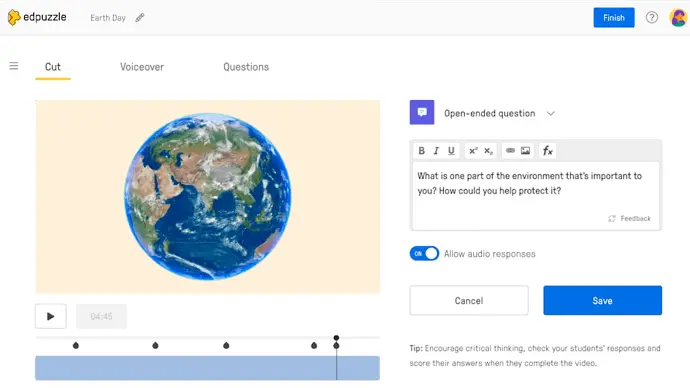Click the 04:45 time field
690x388 pixels.
click(x=101, y=316)
